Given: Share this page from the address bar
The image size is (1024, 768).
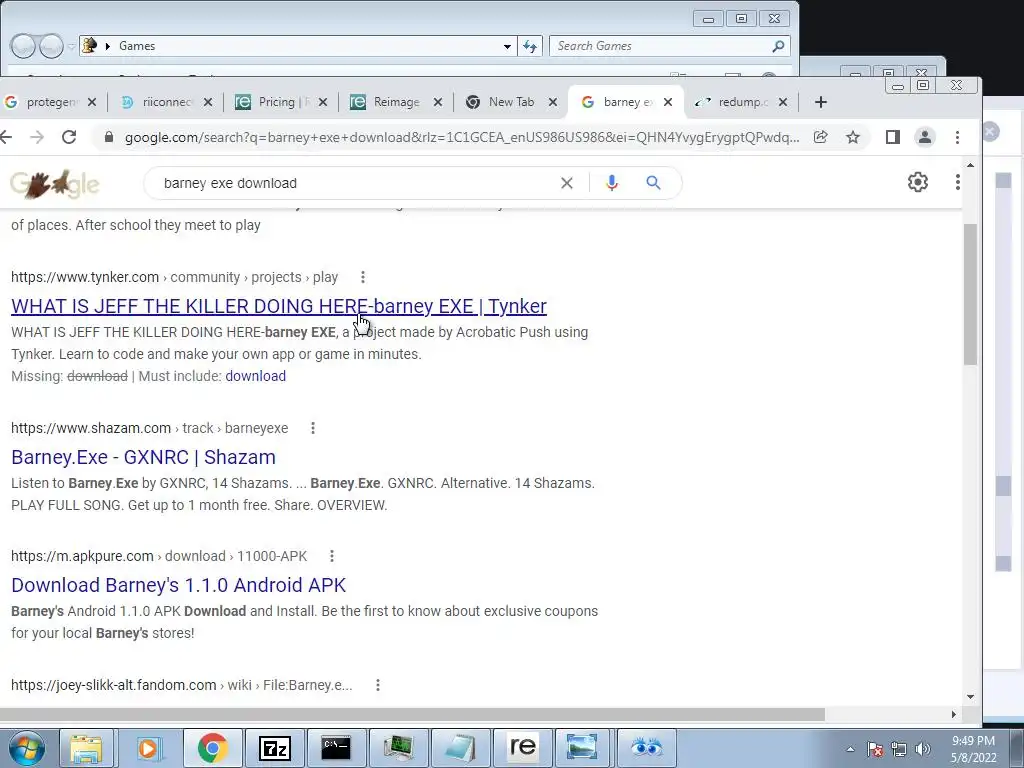Looking at the screenshot, I should 821,137.
